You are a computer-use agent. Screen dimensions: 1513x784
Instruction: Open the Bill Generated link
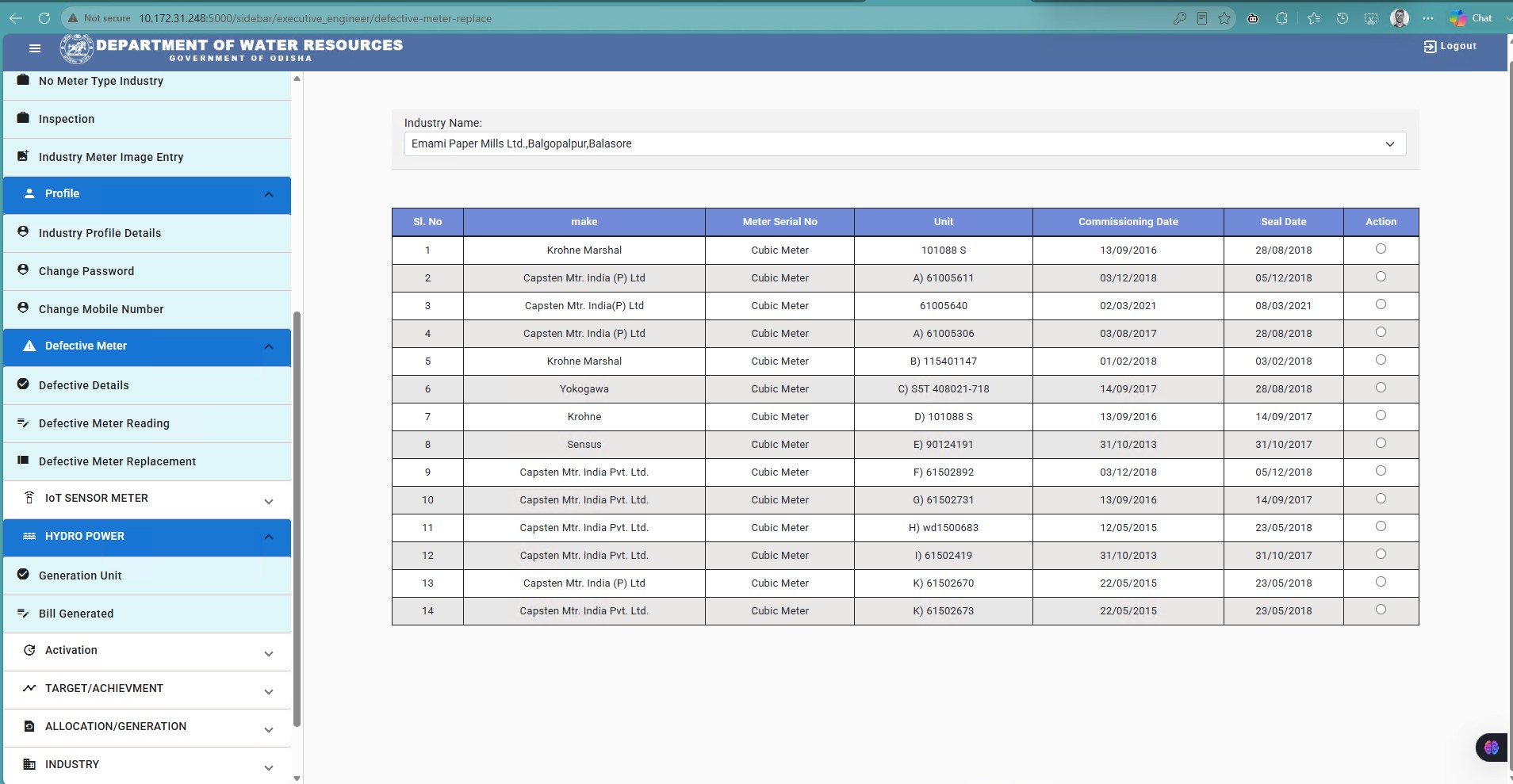[147, 614]
